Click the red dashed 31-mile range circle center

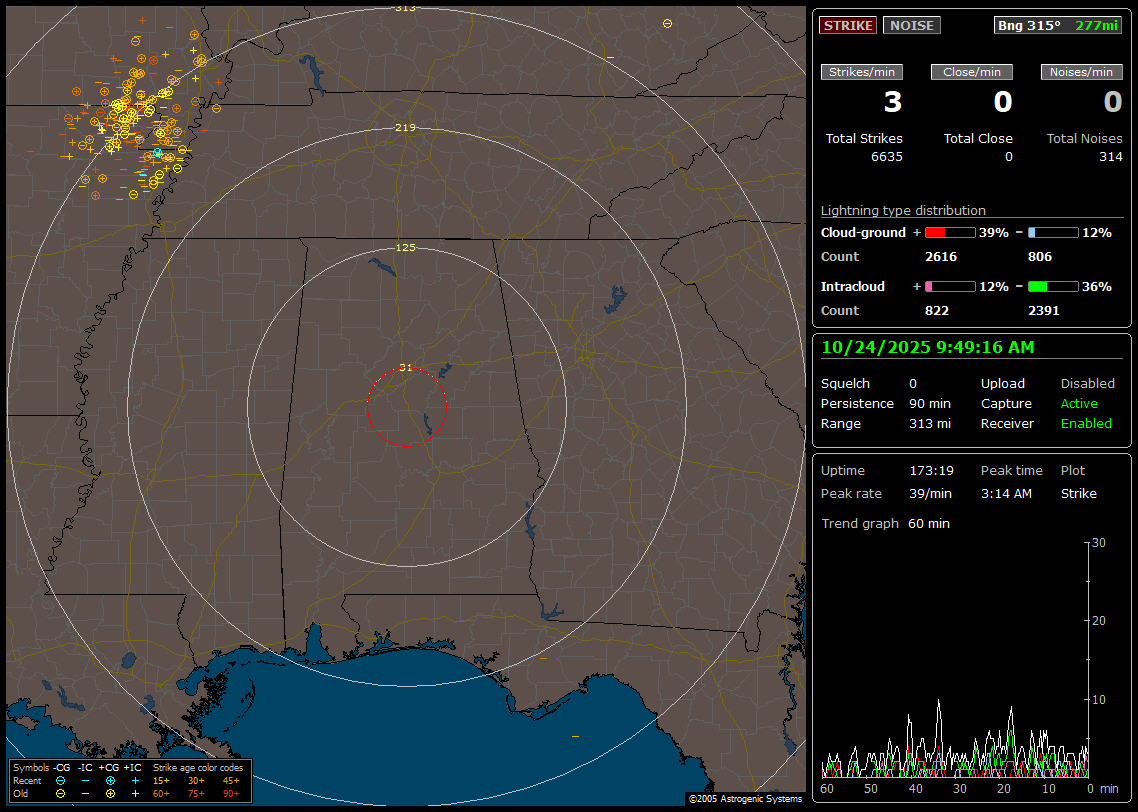[406, 406]
